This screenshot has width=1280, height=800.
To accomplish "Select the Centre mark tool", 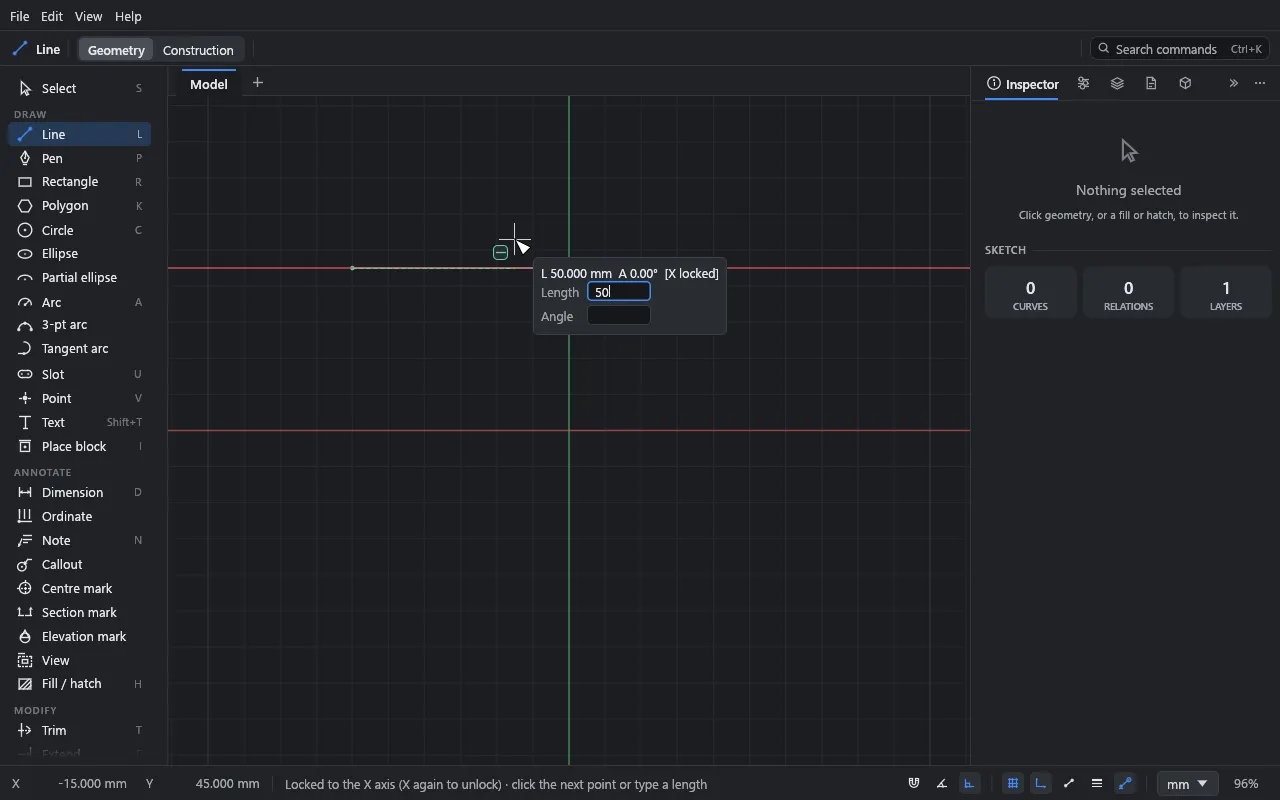I will pos(80,588).
